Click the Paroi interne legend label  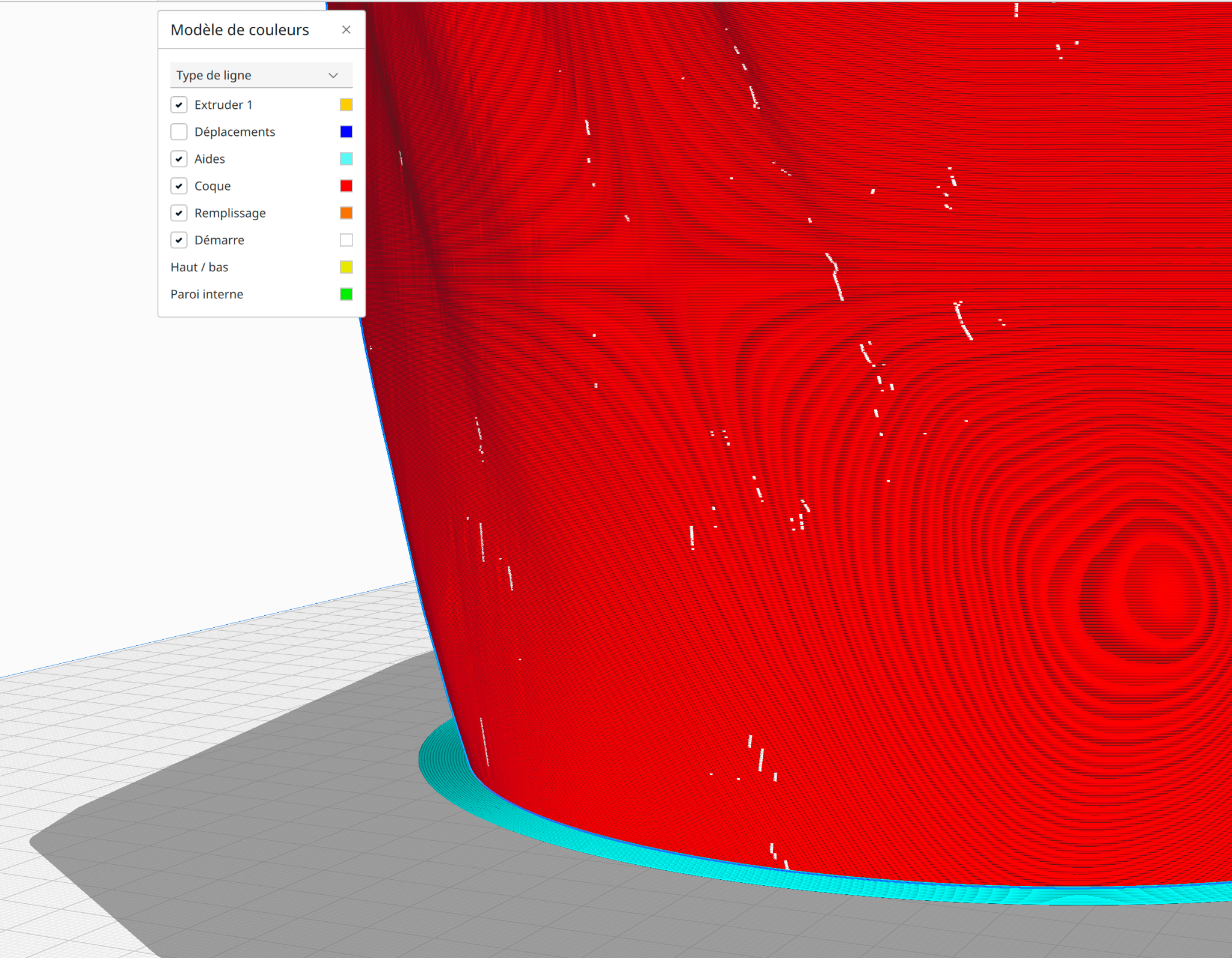pos(206,294)
